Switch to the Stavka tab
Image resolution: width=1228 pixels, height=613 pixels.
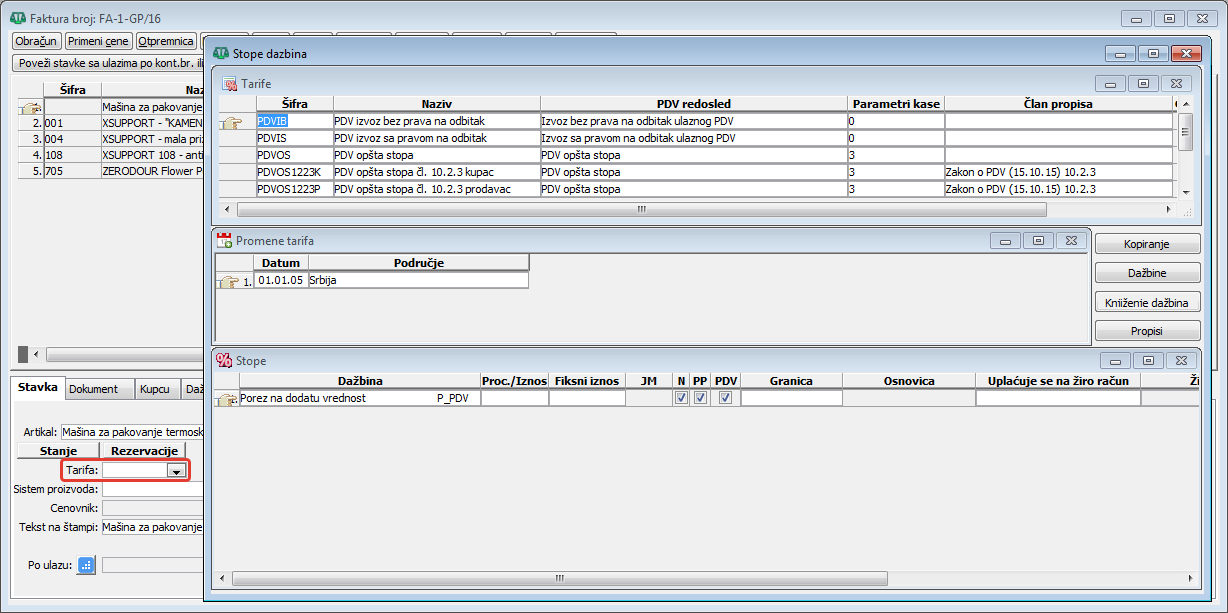click(x=39, y=389)
